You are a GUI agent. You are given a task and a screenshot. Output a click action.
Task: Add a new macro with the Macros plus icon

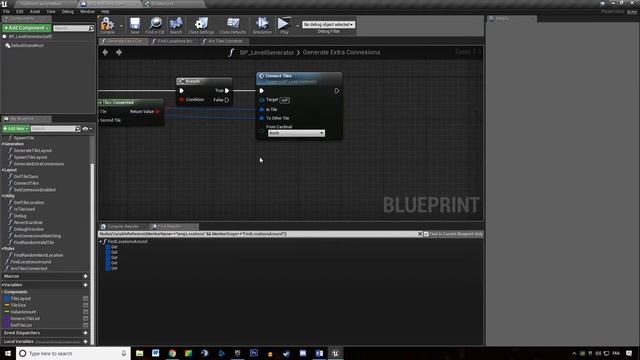[85, 276]
